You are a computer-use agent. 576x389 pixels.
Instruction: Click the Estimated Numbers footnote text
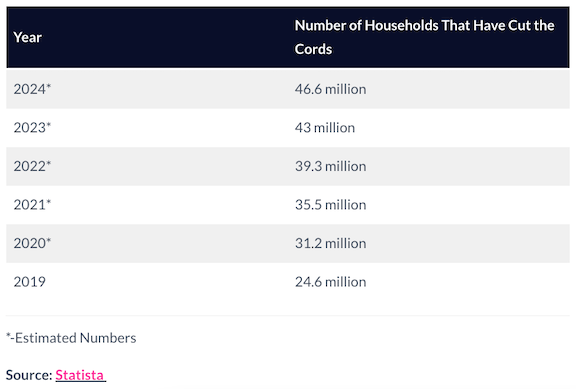[71, 338]
